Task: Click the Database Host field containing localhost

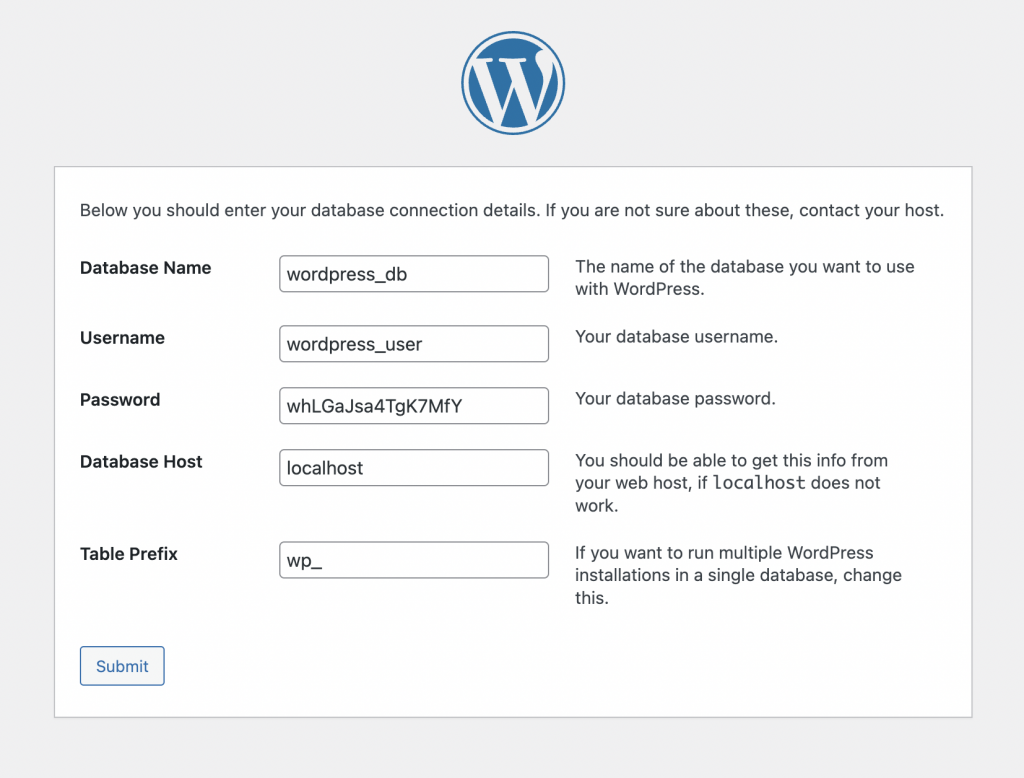Action: point(414,468)
